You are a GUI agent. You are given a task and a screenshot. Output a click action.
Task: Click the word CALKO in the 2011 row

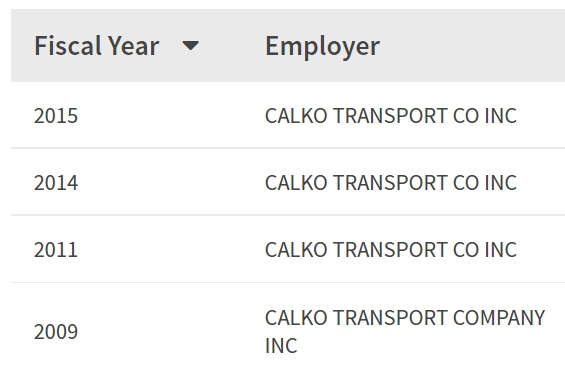(296, 250)
